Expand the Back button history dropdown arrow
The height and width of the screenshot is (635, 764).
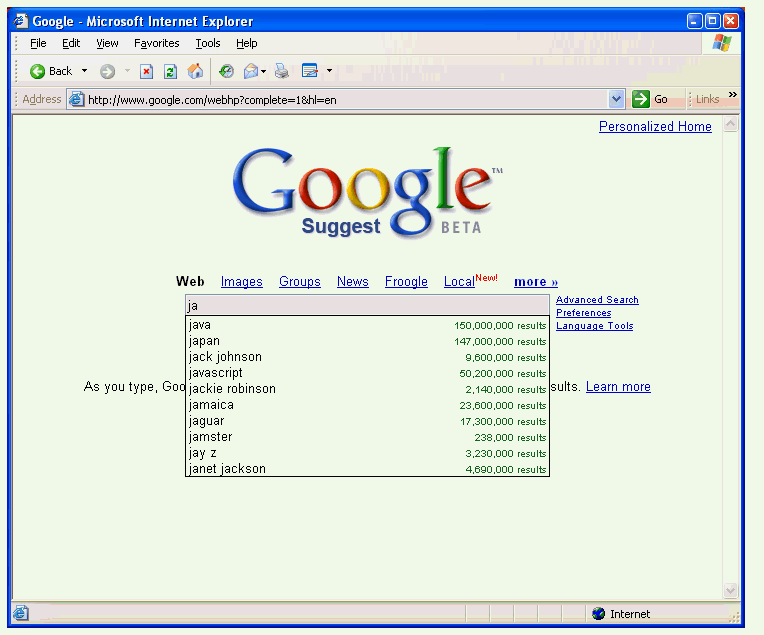(85, 71)
